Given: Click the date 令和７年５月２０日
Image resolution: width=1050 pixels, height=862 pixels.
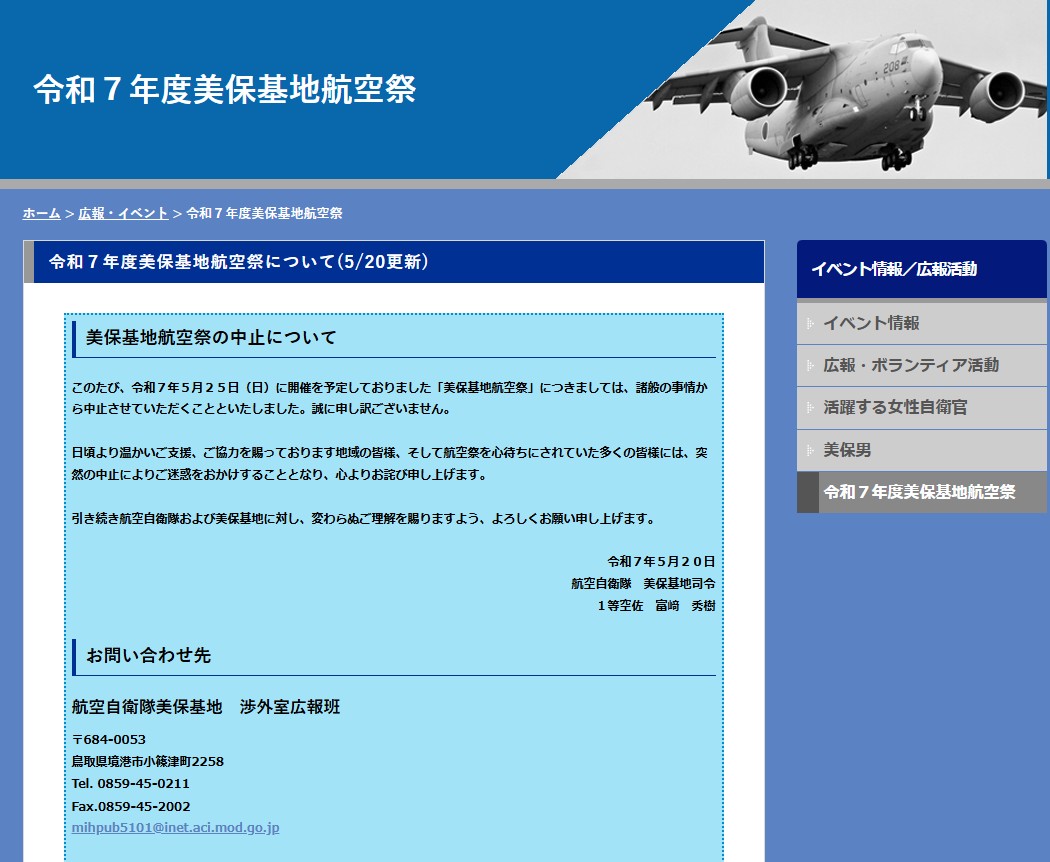Looking at the screenshot, I should pos(661,562).
